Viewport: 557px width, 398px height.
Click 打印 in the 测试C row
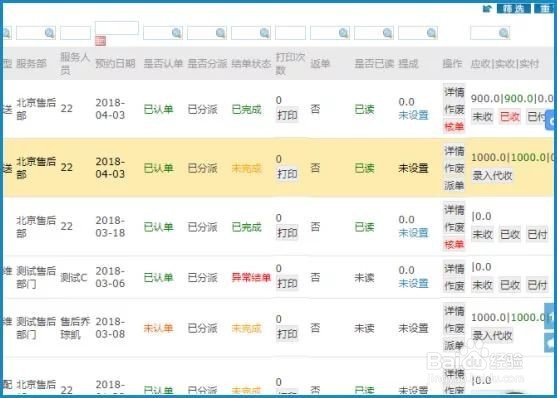point(287,284)
